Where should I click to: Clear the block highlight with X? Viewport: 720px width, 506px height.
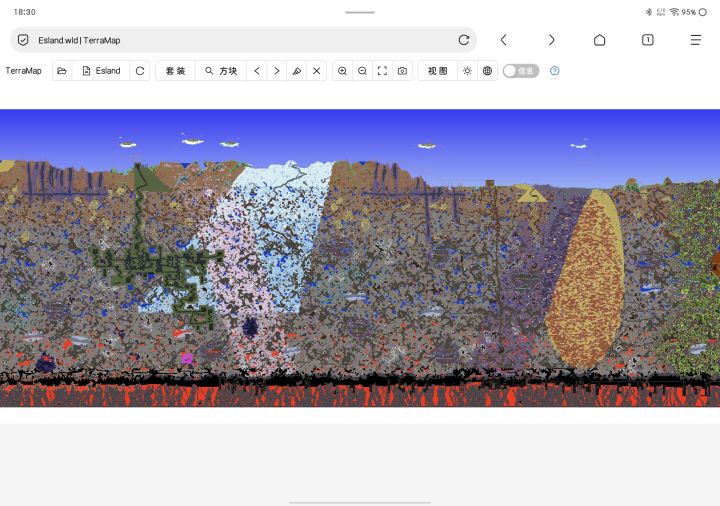tap(316, 71)
